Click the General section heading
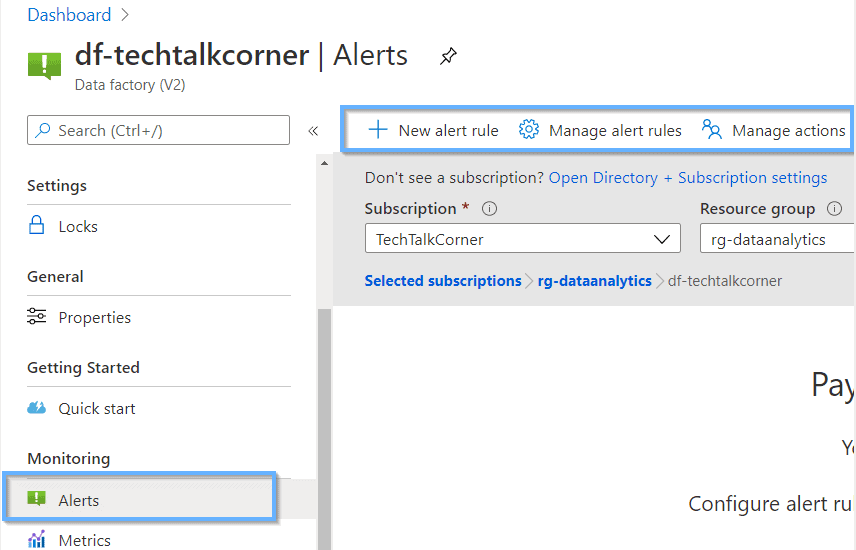Screen dimensions: 856x550 pyautogui.click(x=55, y=276)
